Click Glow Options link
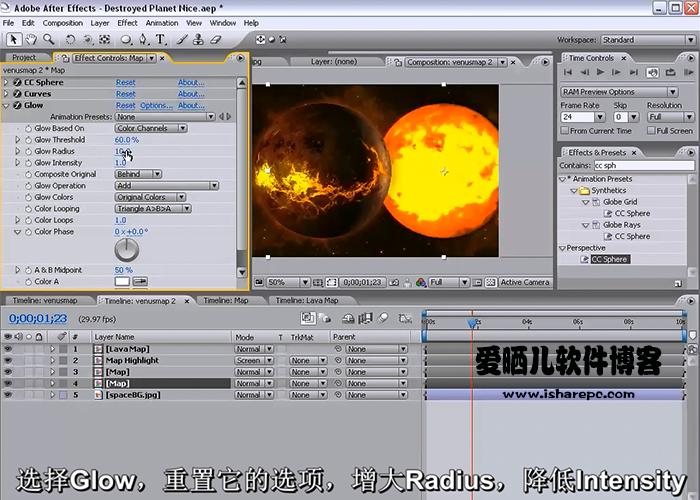700x500 pixels. tap(156, 105)
